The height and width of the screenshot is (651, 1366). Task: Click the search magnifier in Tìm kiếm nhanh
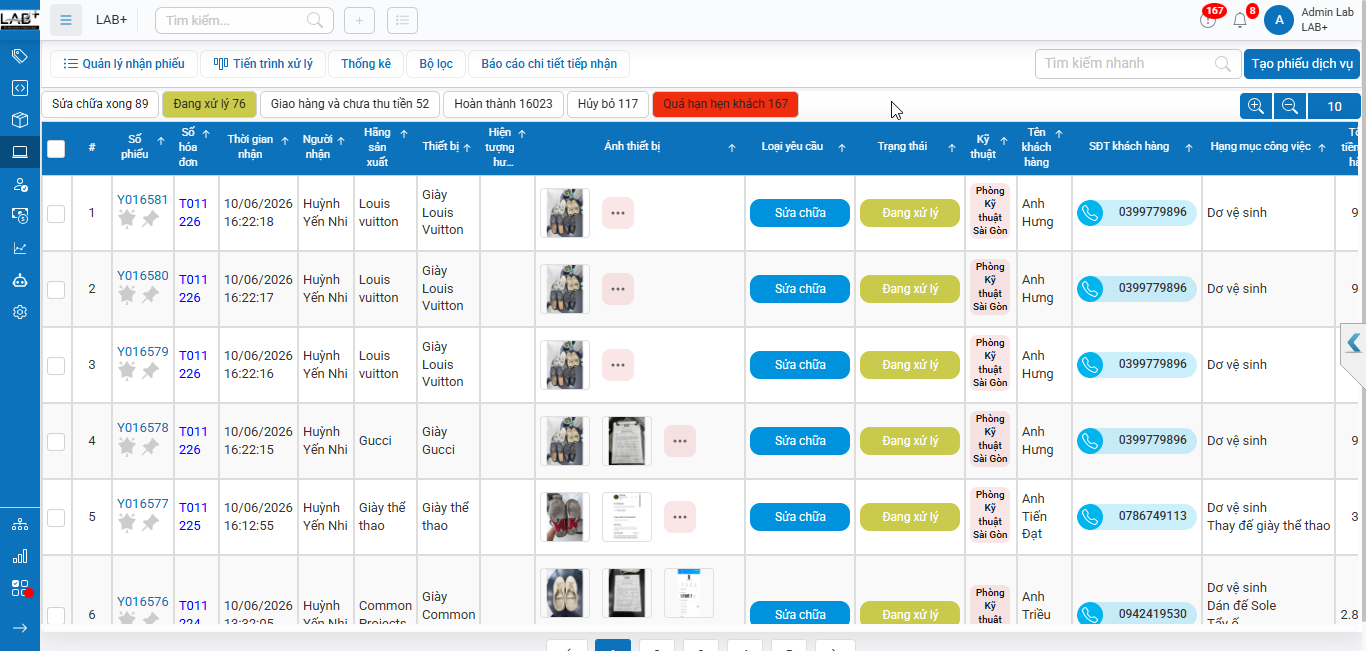(x=1223, y=64)
